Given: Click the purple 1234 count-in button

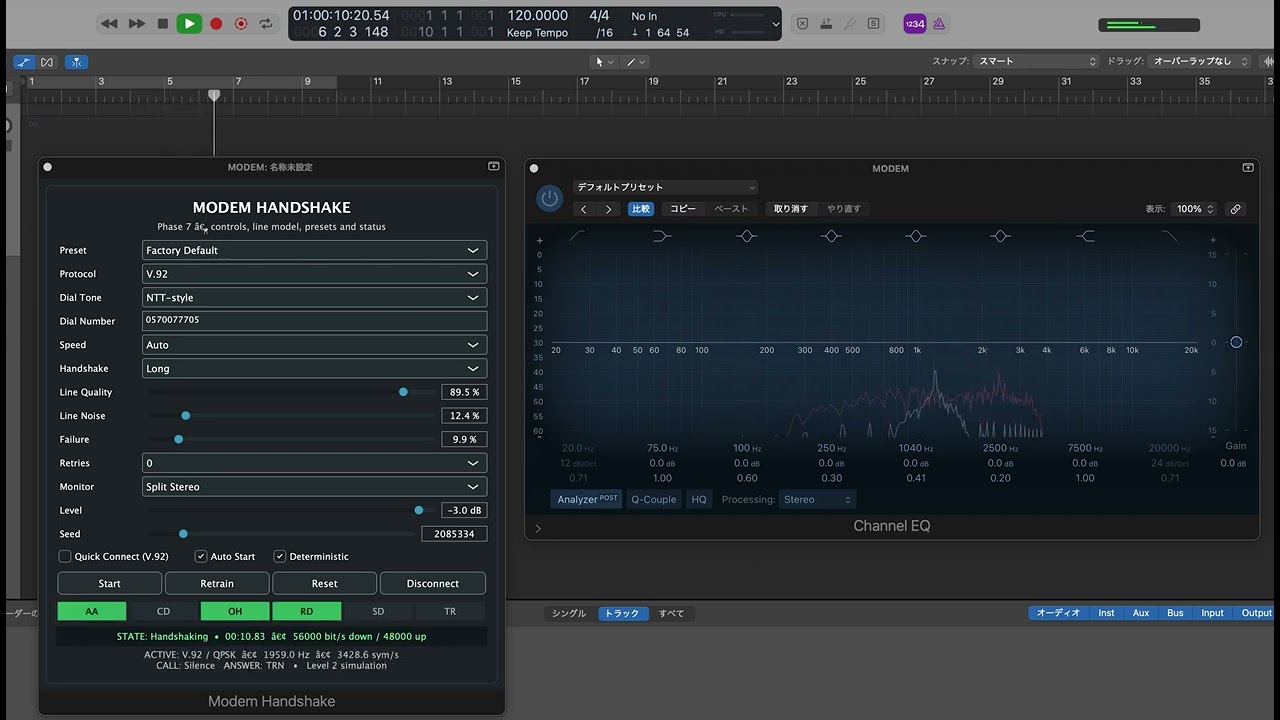Looking at the screenshot, I should point(914,24).
